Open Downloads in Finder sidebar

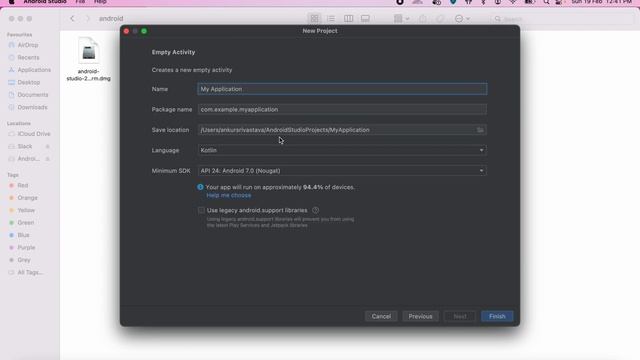coord(32,107)
